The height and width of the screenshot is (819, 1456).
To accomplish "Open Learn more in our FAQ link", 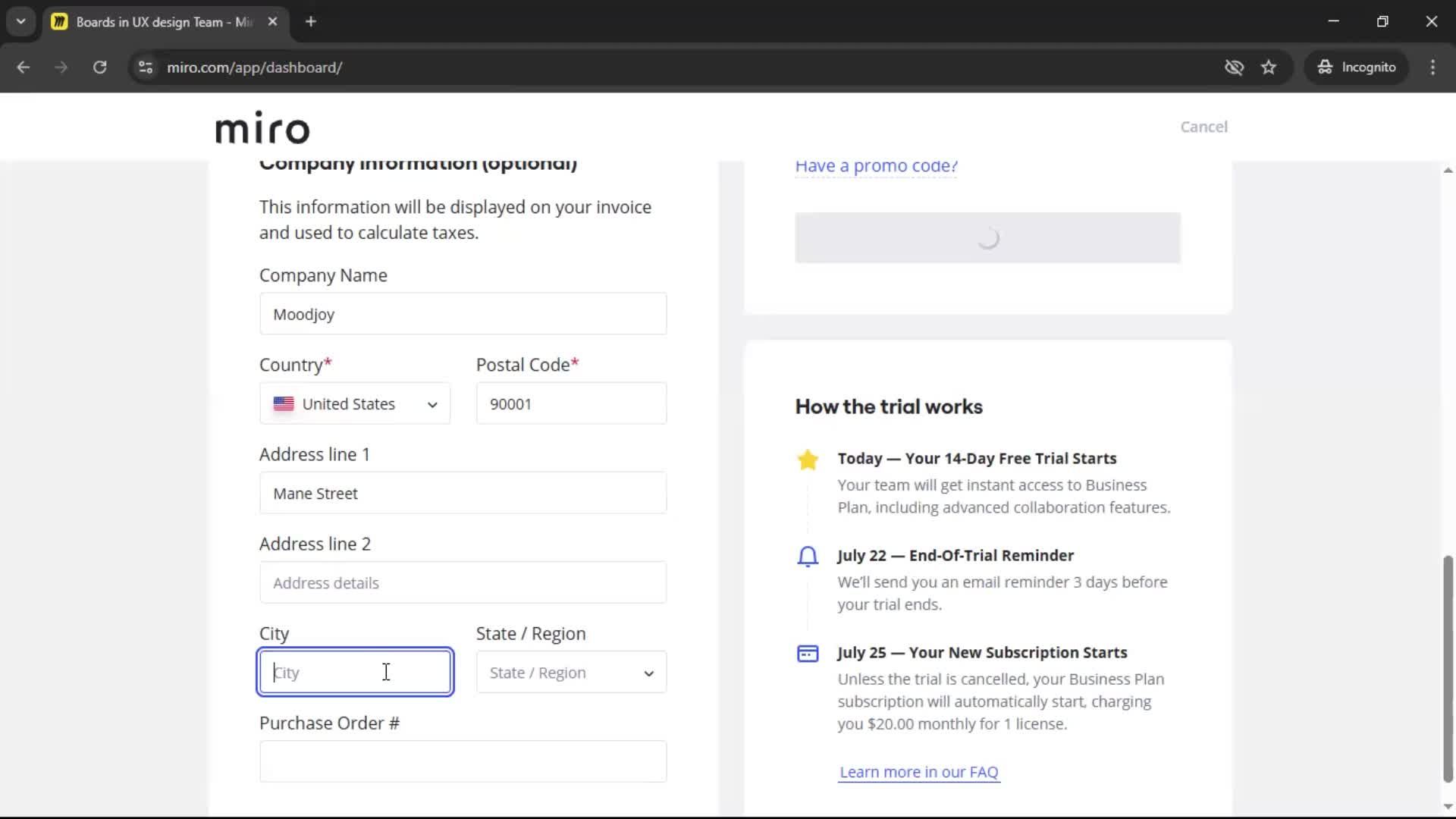I will point(918,772).
